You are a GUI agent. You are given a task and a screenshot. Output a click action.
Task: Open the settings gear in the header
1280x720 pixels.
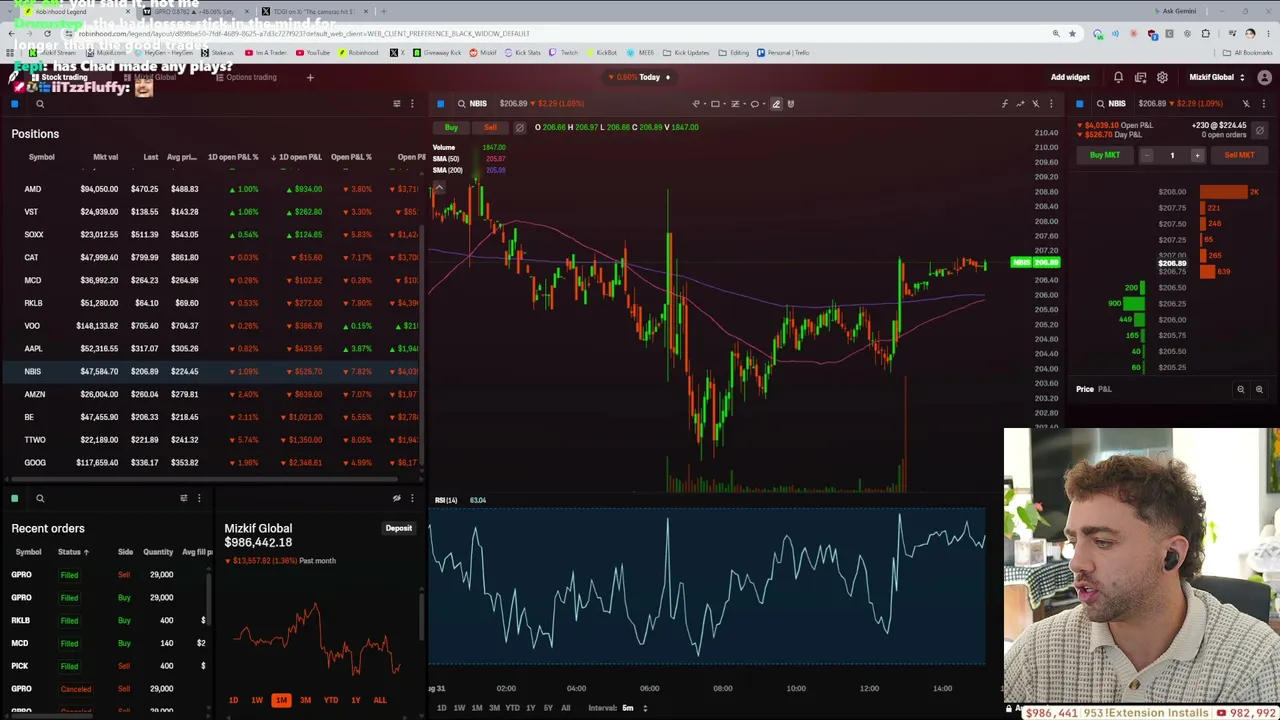coord(1162,77)
